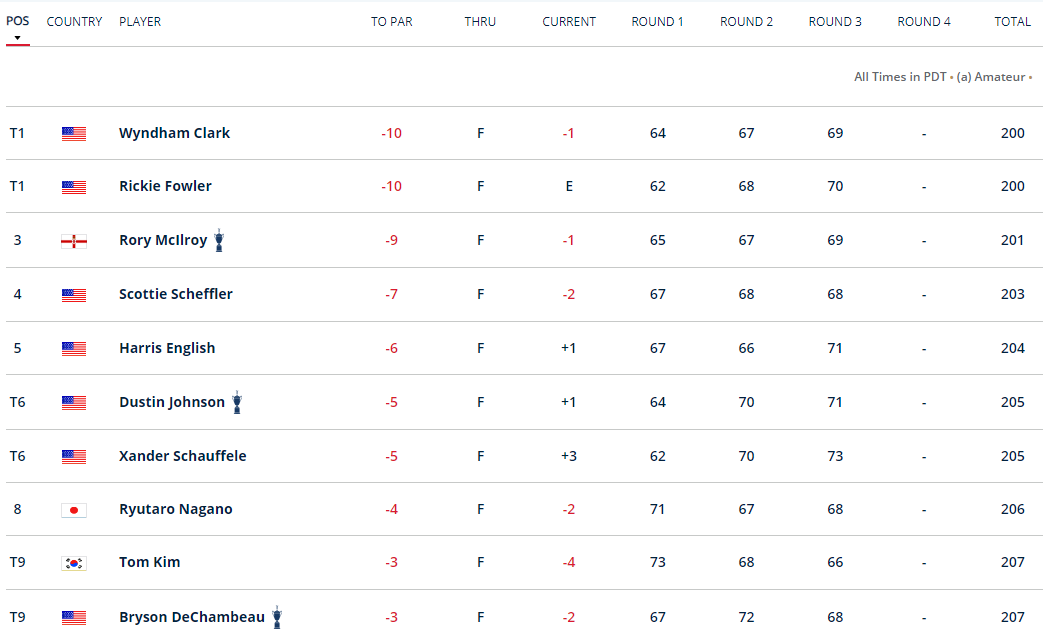Screen dimensions: 1043x643
Task: Click the USA flag beside Harris English
Action: 74,349
